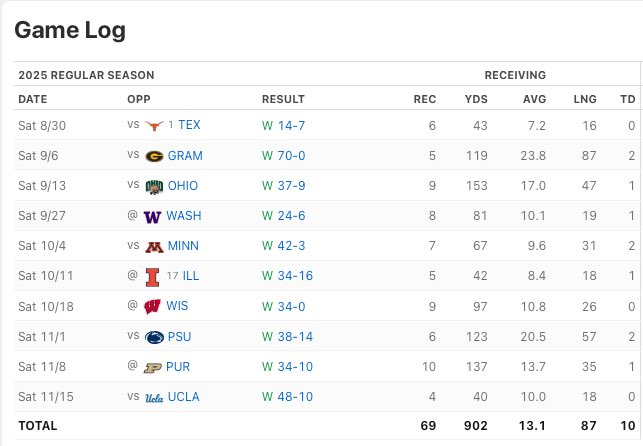Click the UCLA script logo
Viewport: 643px width, 446px height.
(154, 397)
